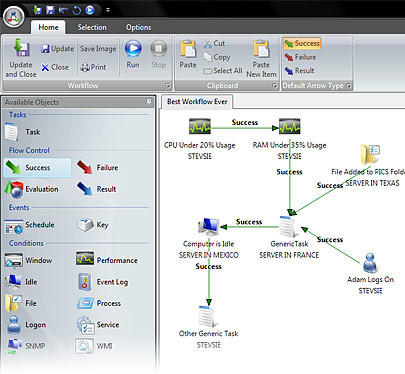The width and height of the screenshot is (405, 374).
Task: Open the application orb menu
Action: (14, 17)
